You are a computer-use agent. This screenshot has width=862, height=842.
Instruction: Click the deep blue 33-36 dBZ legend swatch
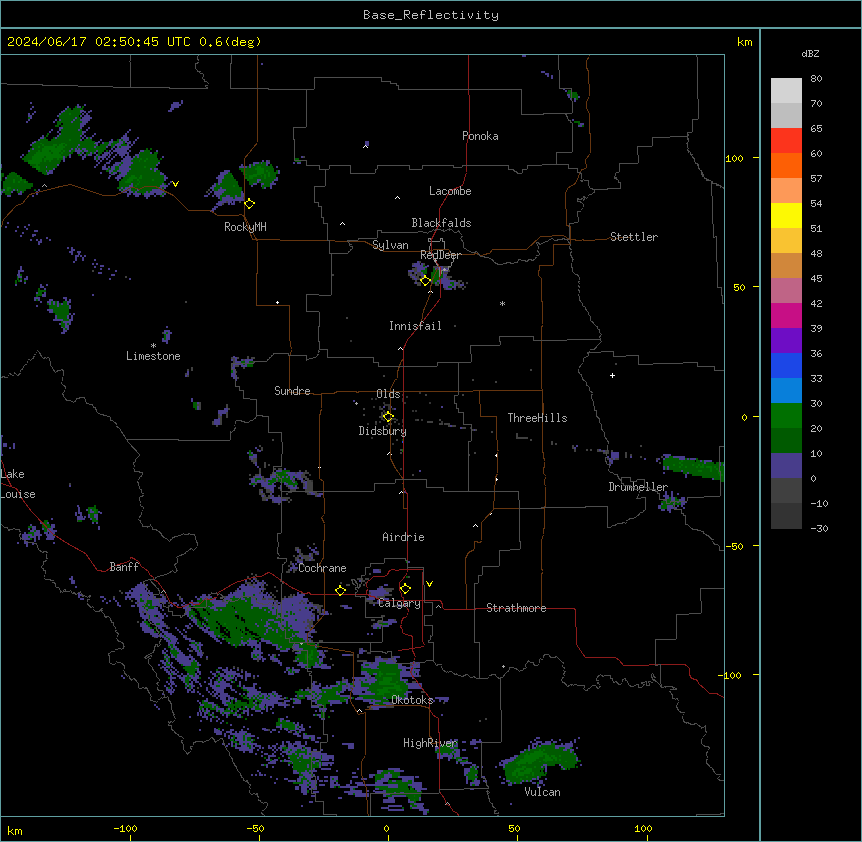click(x=786, y=365)
